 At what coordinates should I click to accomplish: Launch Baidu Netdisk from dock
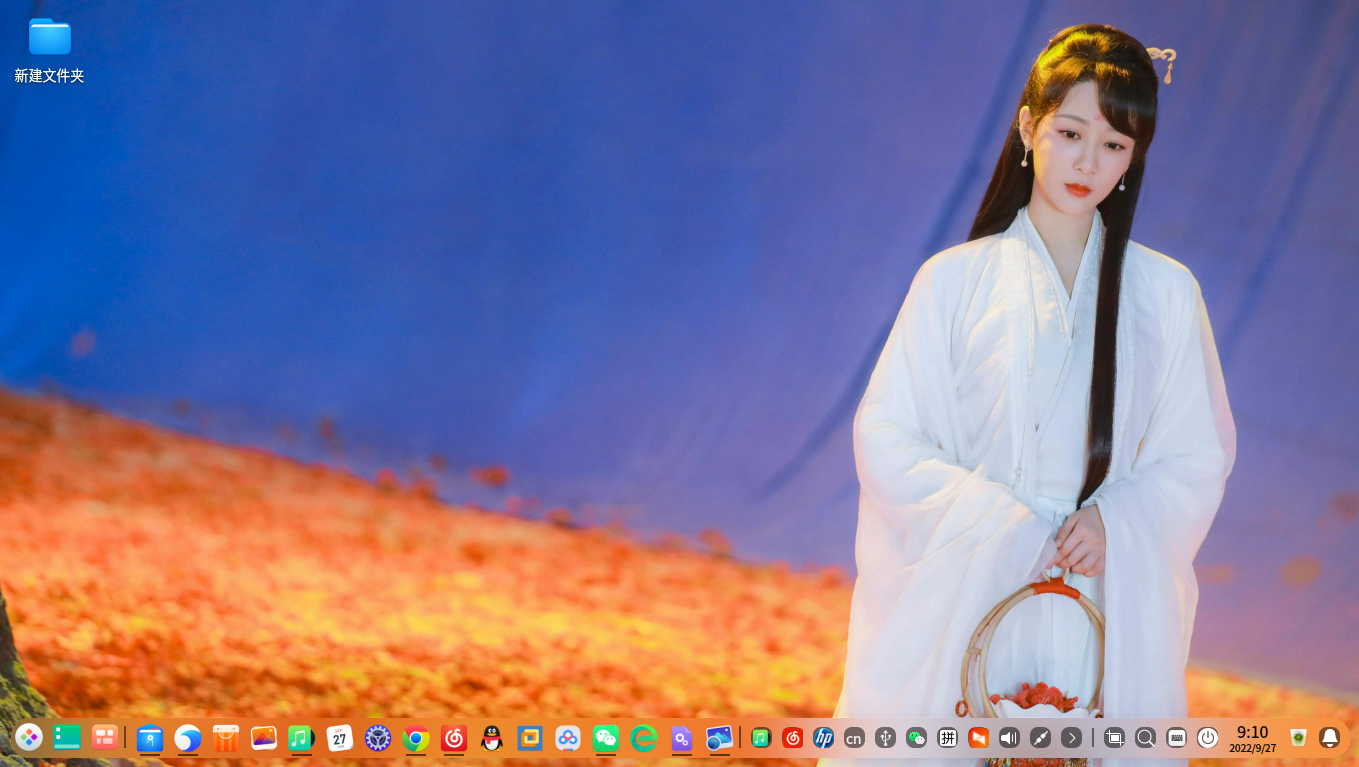[568, 739]
